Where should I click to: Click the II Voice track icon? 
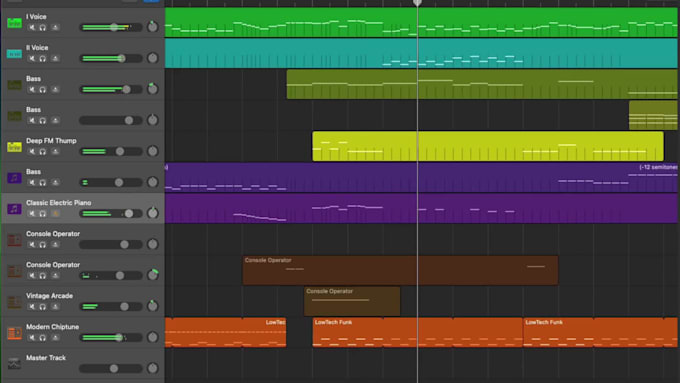click(x=14, y=54)
